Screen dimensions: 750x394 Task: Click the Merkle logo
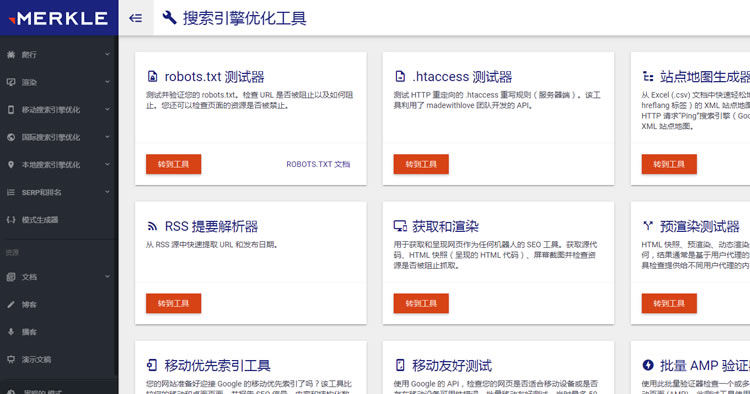[x=58, y=18]
